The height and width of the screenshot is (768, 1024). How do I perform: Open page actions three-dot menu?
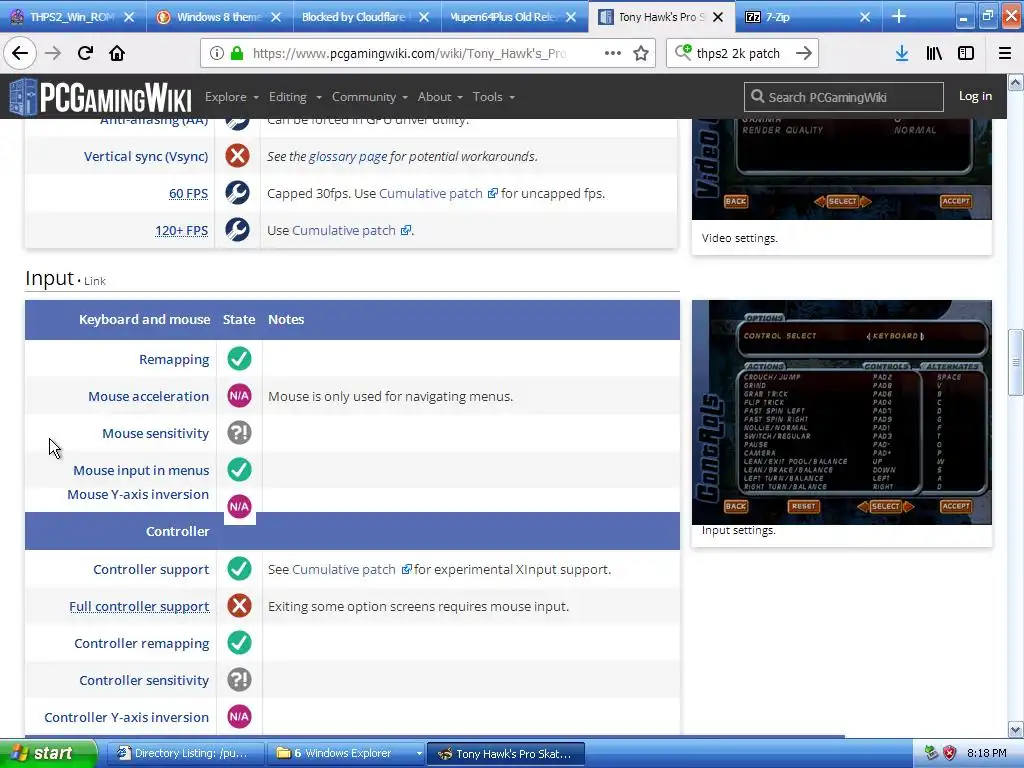[x=613, y=53]
